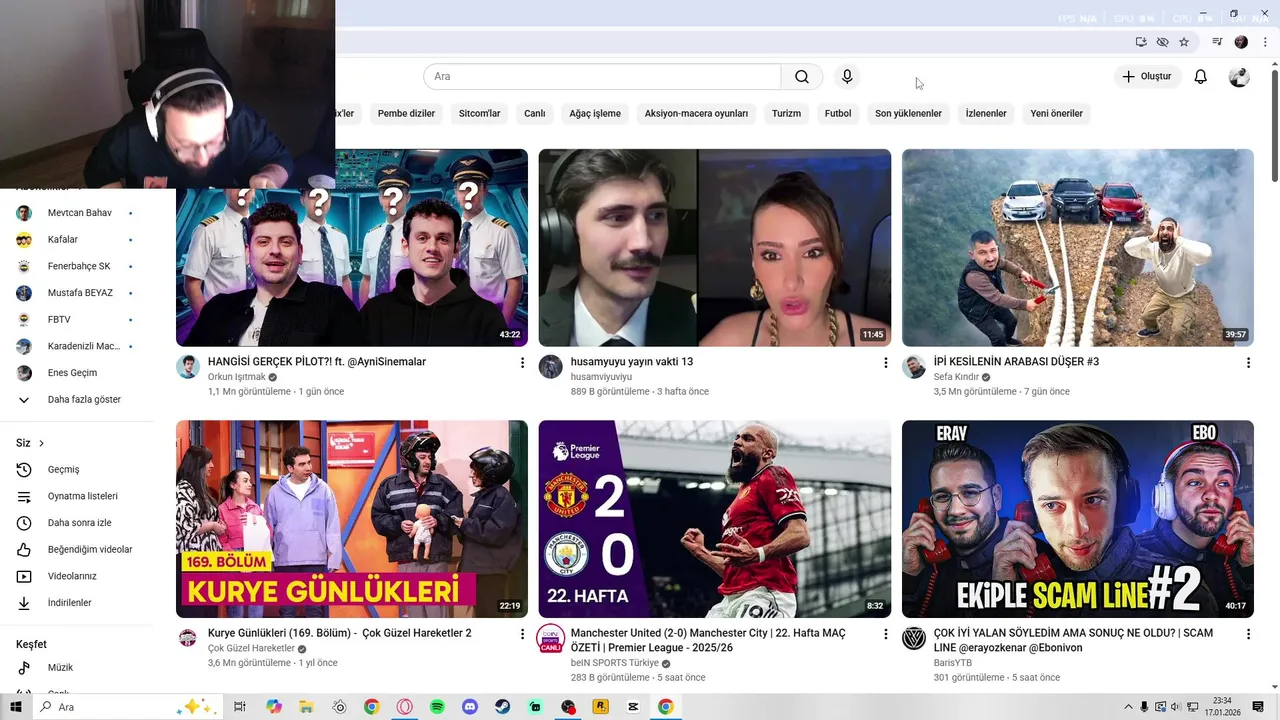Open Manchester United 2-0 highlights thumbnail
The height and width of the screenshot is (720, 1280).
point(714,519)
